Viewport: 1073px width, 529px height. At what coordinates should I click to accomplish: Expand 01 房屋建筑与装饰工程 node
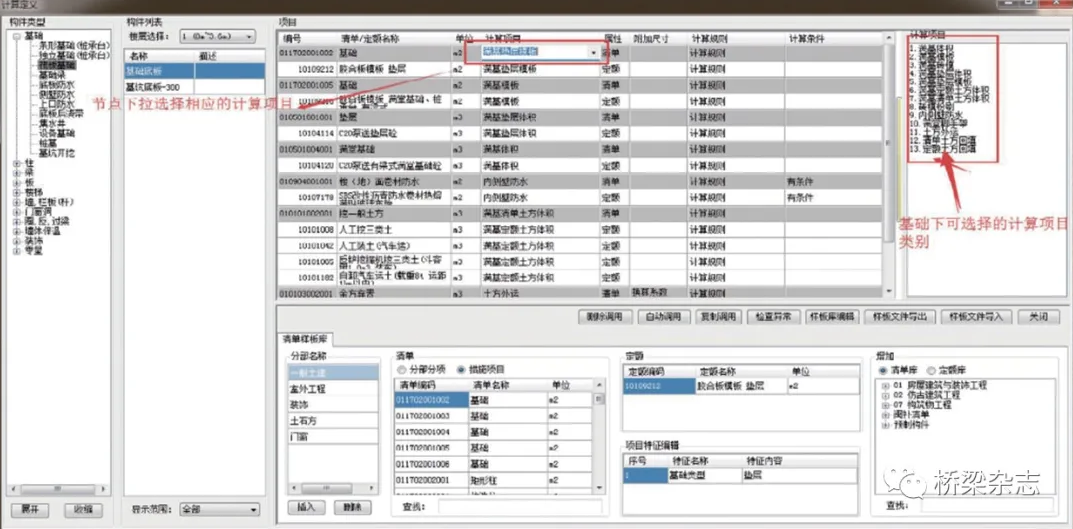pyautogui.click(x=886, y=386)
